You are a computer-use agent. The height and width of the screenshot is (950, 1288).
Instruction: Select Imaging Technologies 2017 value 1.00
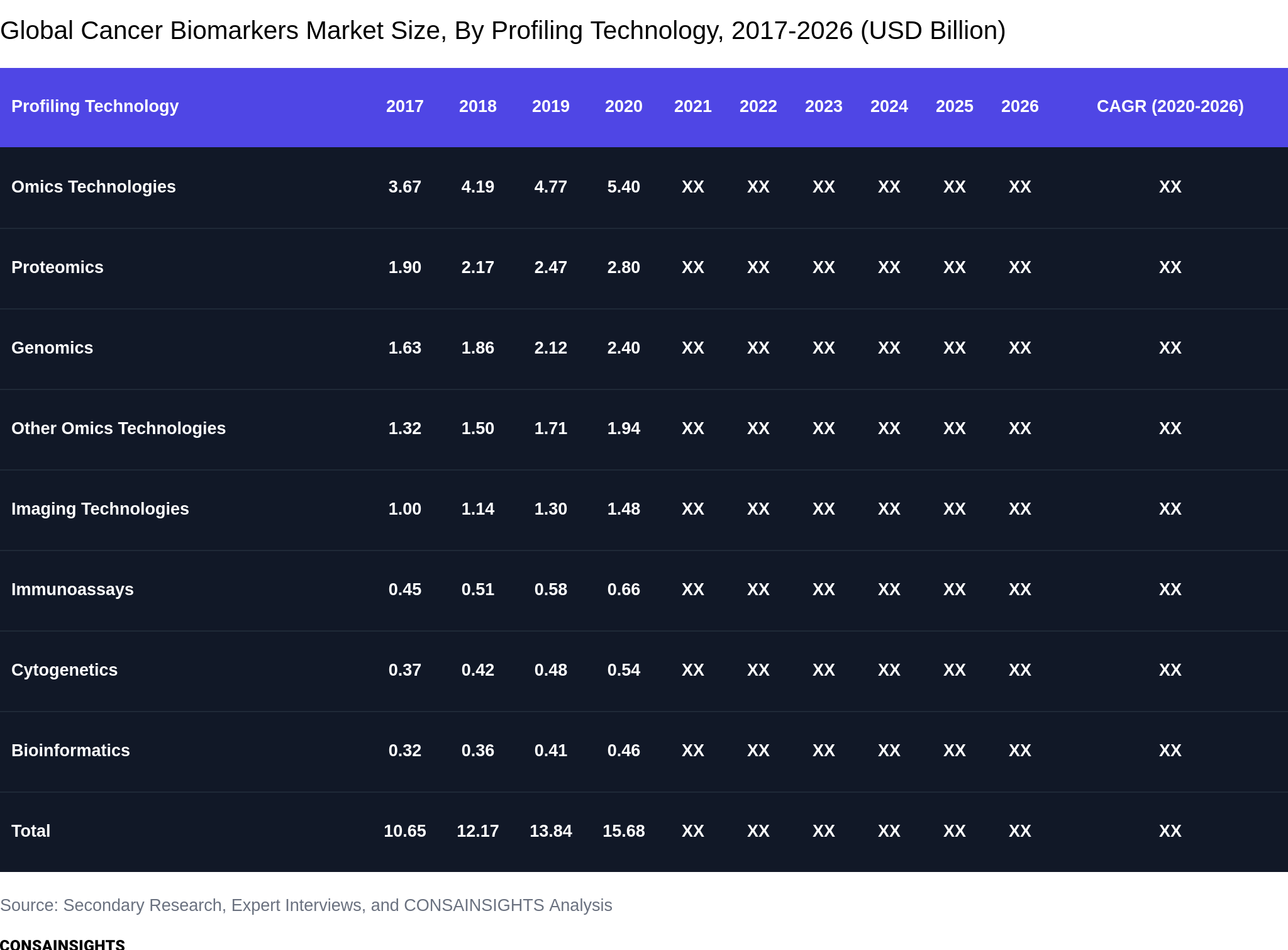point(405,509)
